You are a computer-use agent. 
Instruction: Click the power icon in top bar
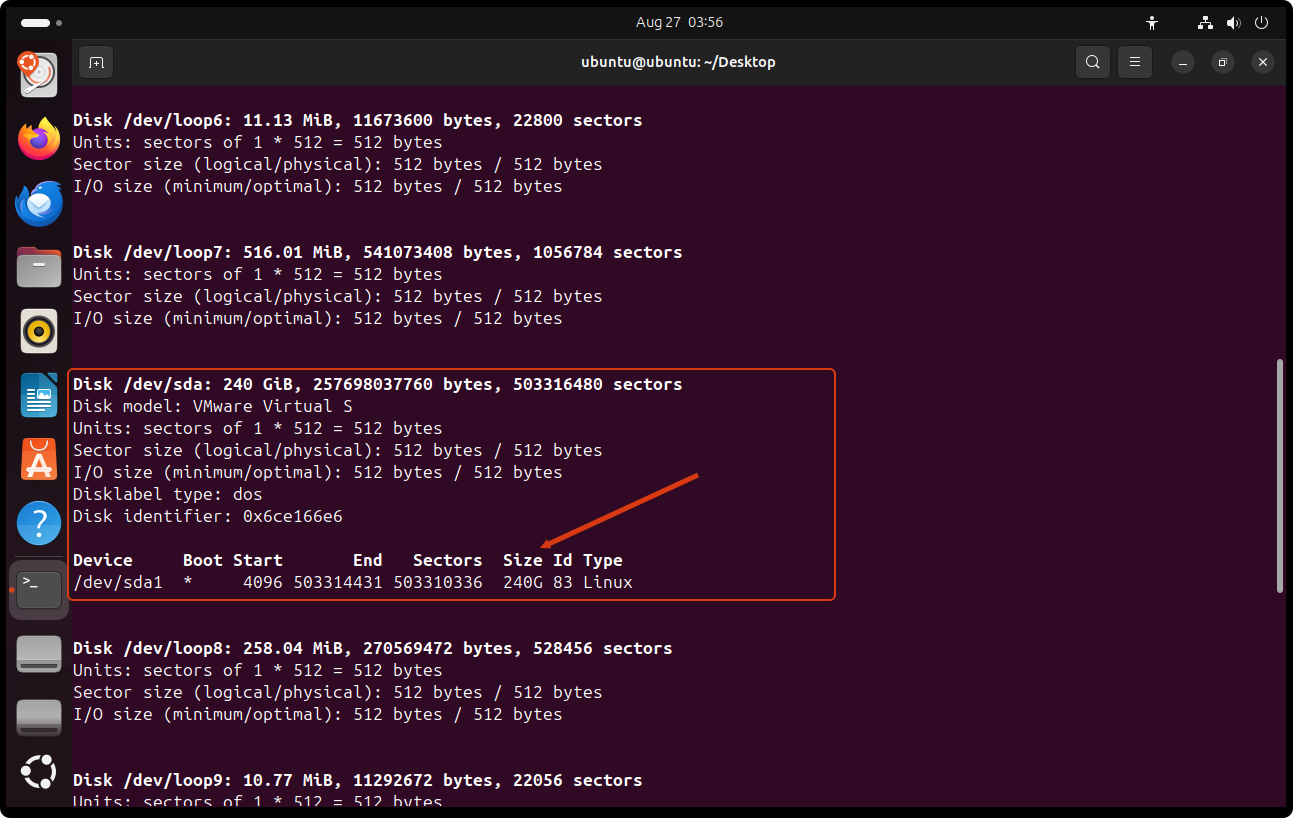click(x=1262, y=22)
